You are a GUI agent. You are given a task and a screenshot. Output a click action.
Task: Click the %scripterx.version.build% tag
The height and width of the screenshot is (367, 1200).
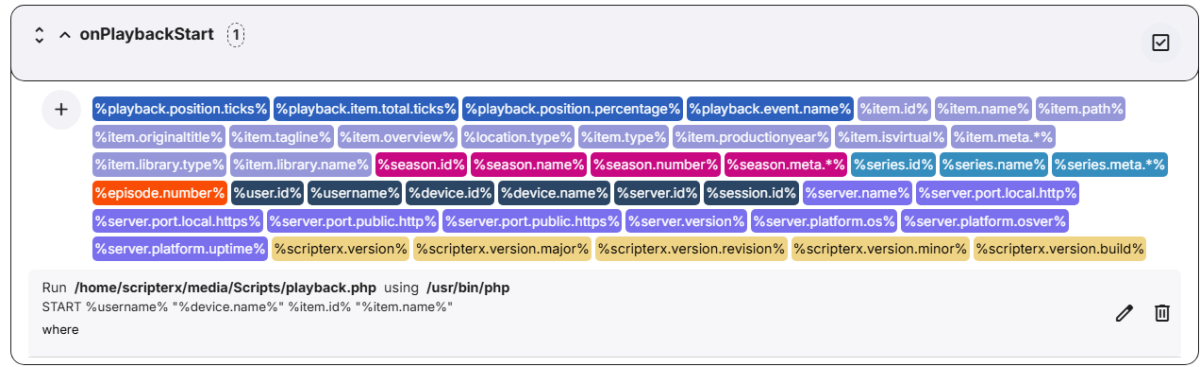tap(1061, 248)
